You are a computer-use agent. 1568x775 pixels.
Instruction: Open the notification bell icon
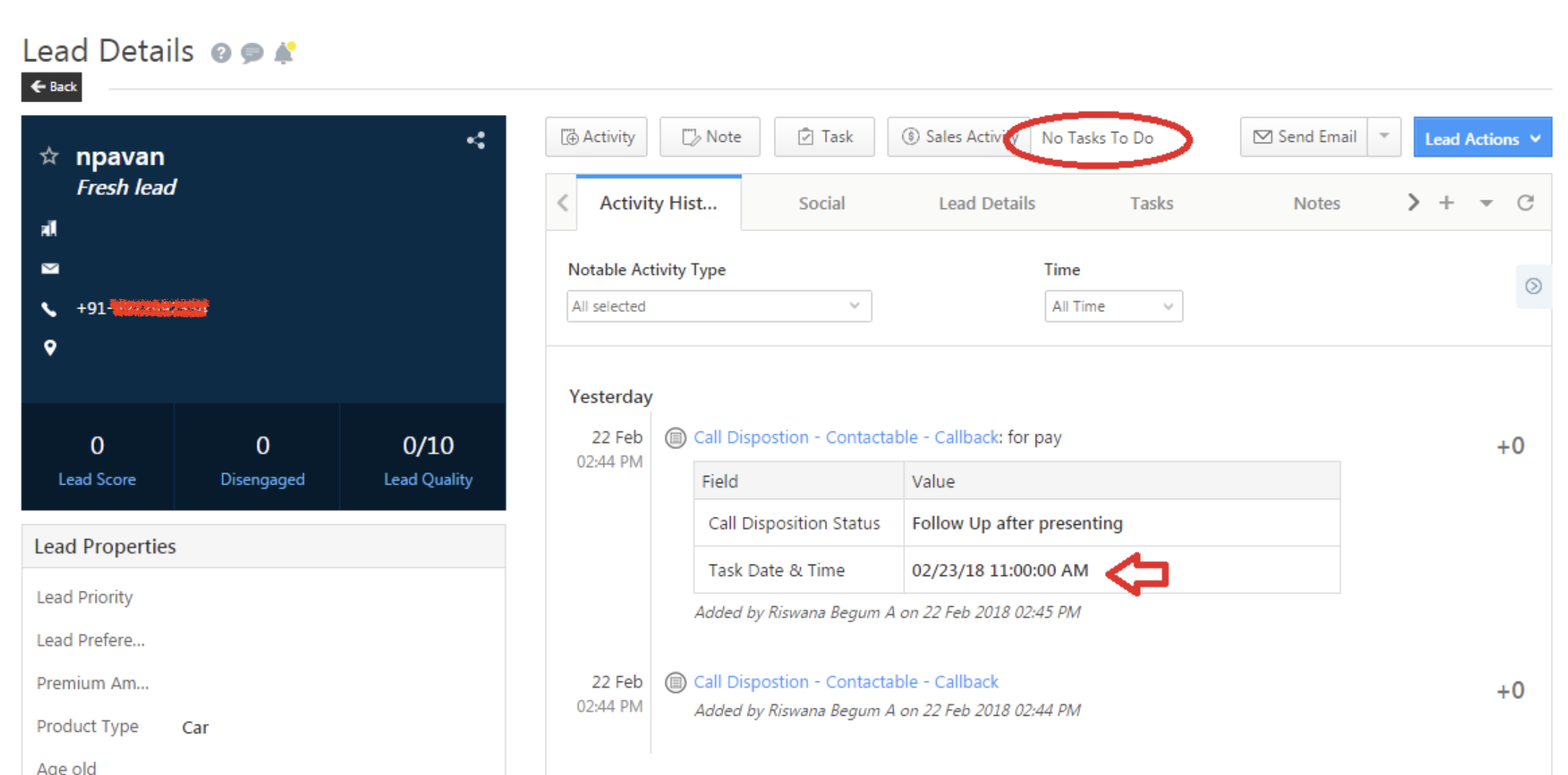point(284,53)
